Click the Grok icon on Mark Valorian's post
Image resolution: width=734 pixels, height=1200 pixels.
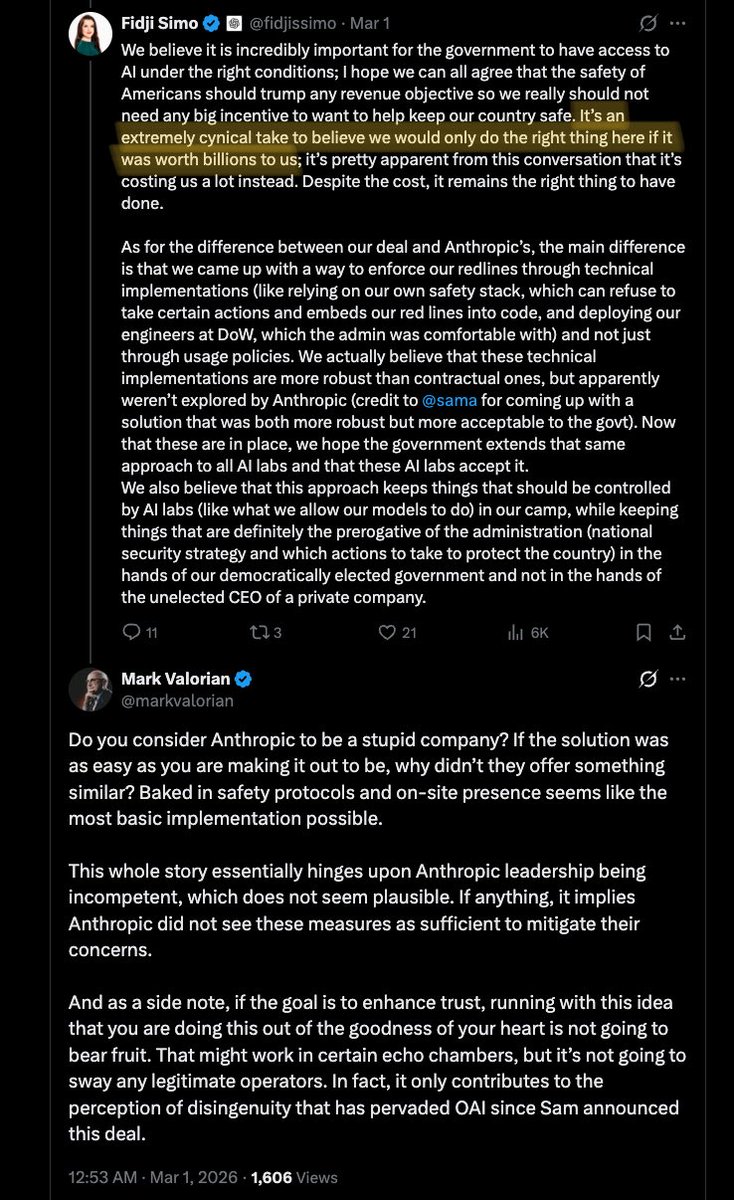(x=647, y=679)
